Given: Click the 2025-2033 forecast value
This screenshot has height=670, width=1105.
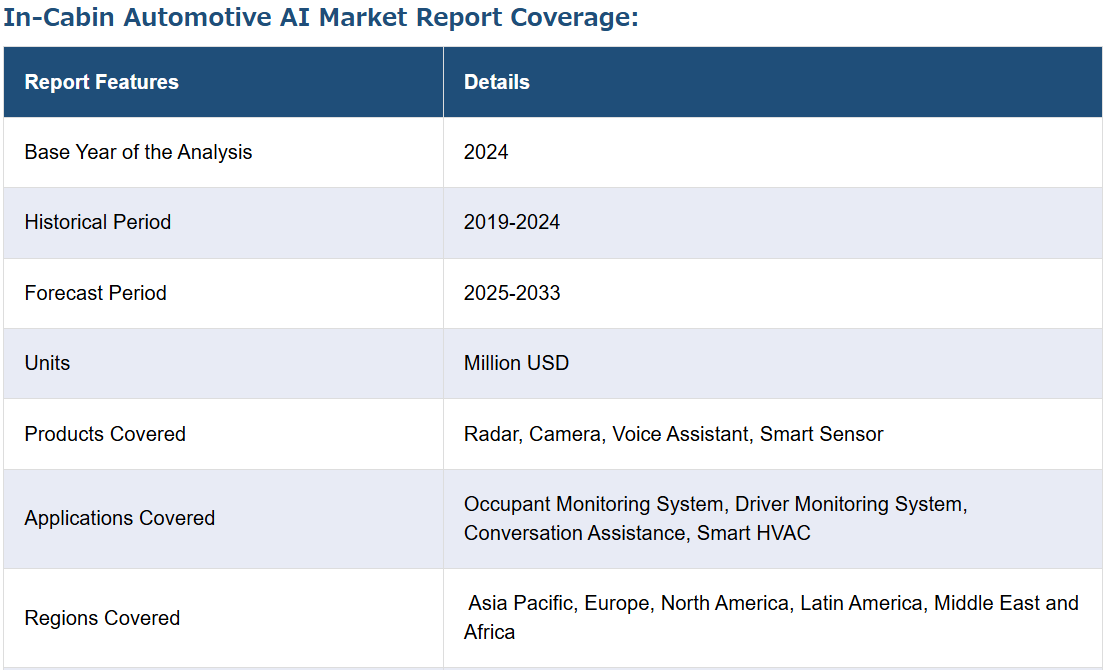Looking at the screenshot, I should [x=511, y=293].
